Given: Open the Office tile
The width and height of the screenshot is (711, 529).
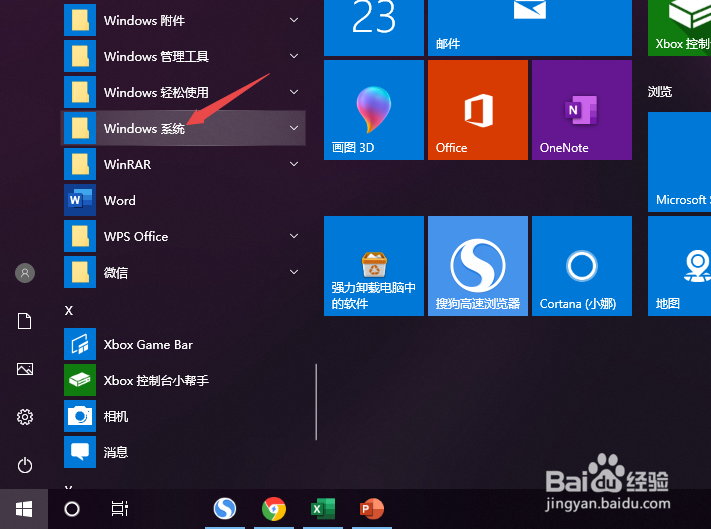Looking at the screenshot, I should click(477, 110).
